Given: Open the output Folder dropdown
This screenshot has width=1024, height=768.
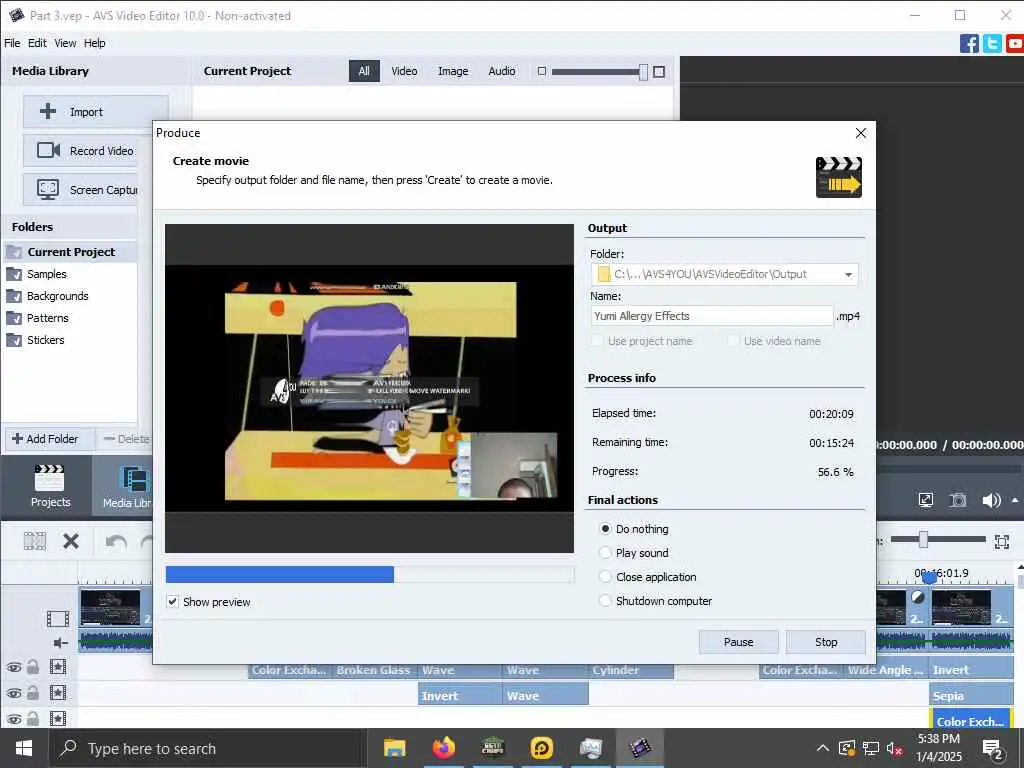Looking at the screenshot, I should click(848, 274).
